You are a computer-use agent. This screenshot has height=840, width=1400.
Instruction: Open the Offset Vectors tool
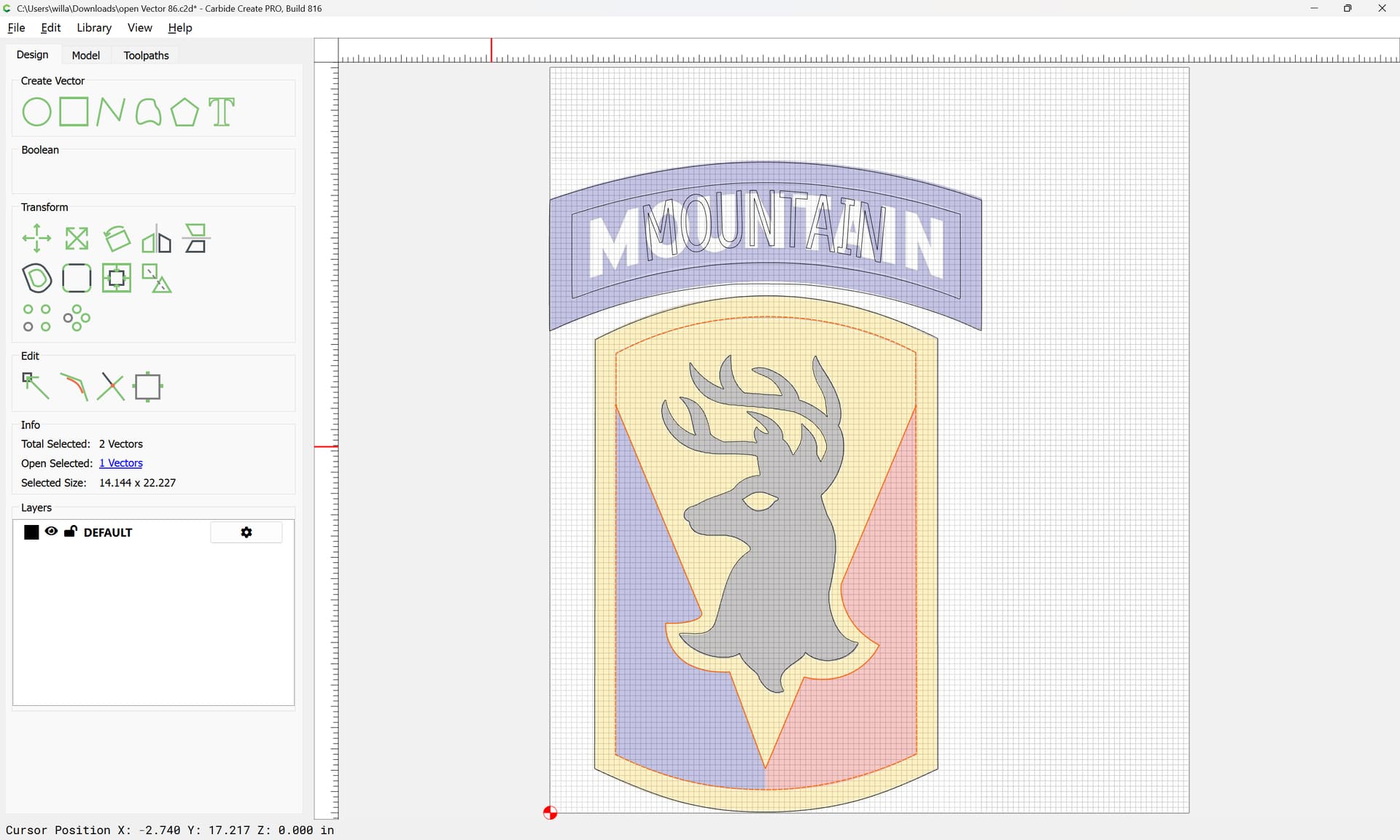coord(36,278)
